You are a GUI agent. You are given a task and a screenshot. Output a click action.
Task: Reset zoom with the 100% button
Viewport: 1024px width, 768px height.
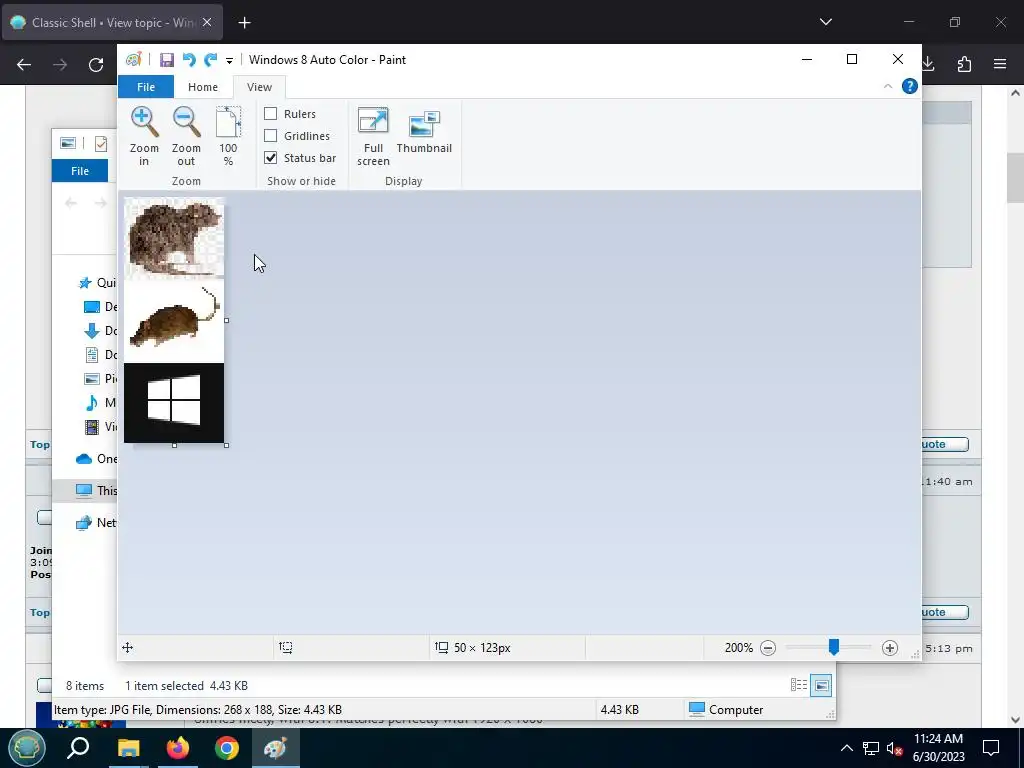point(228,136)
